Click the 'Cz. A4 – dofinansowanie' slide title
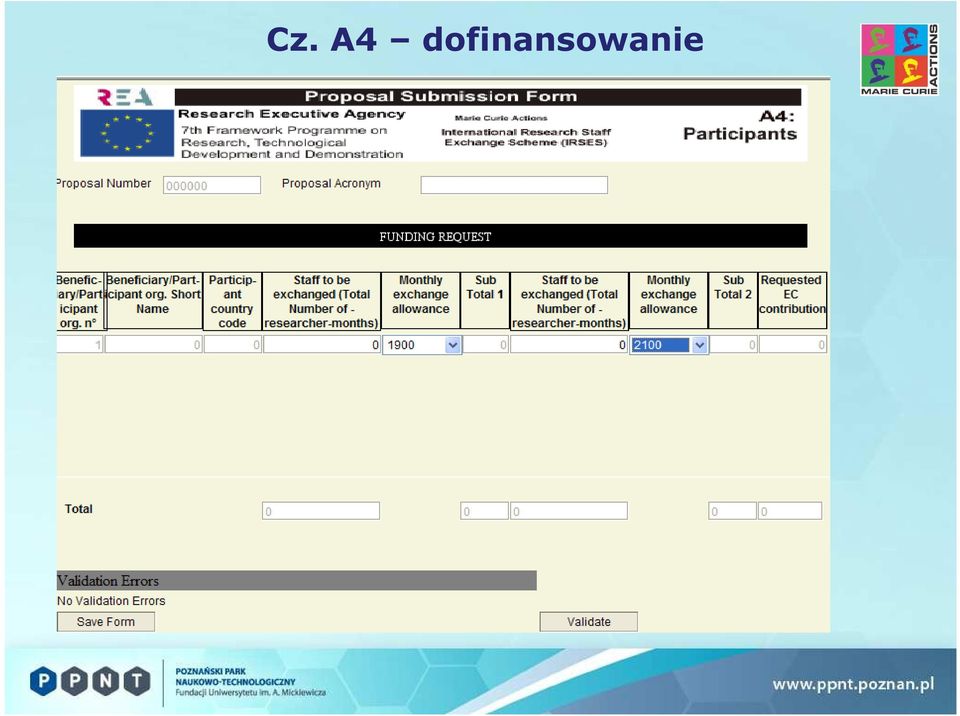The width and height of the screenshot is (960, 716). (485, 39)
